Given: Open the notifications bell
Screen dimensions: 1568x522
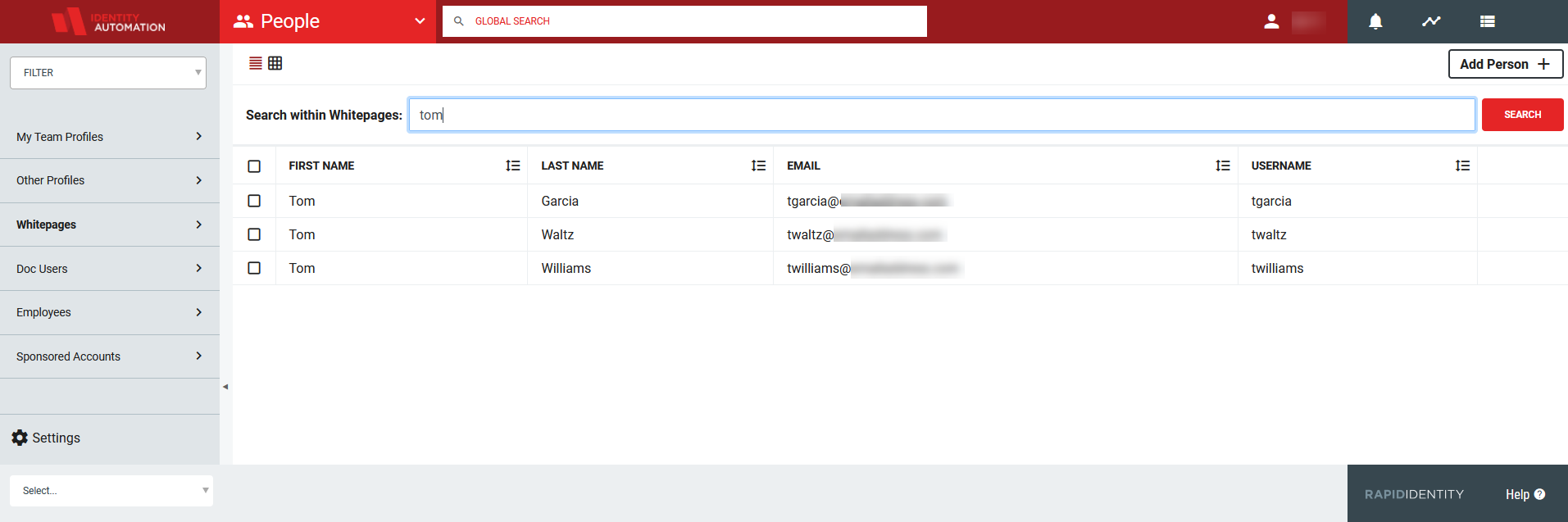Looking at the screenshot, I should coord(1375,21).
